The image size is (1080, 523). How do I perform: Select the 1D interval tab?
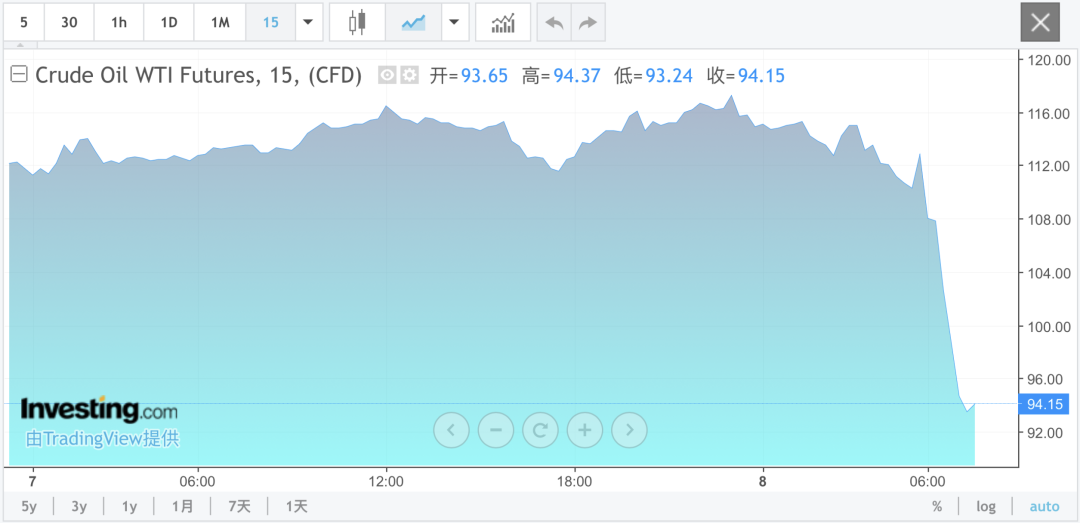tap(169, 22)
